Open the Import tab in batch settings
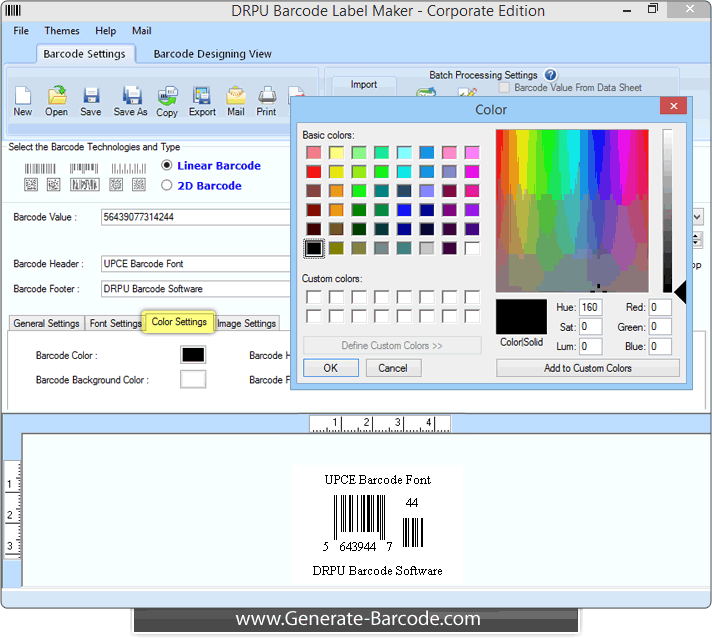The image size is (712, 638). (x=364, y=84)
